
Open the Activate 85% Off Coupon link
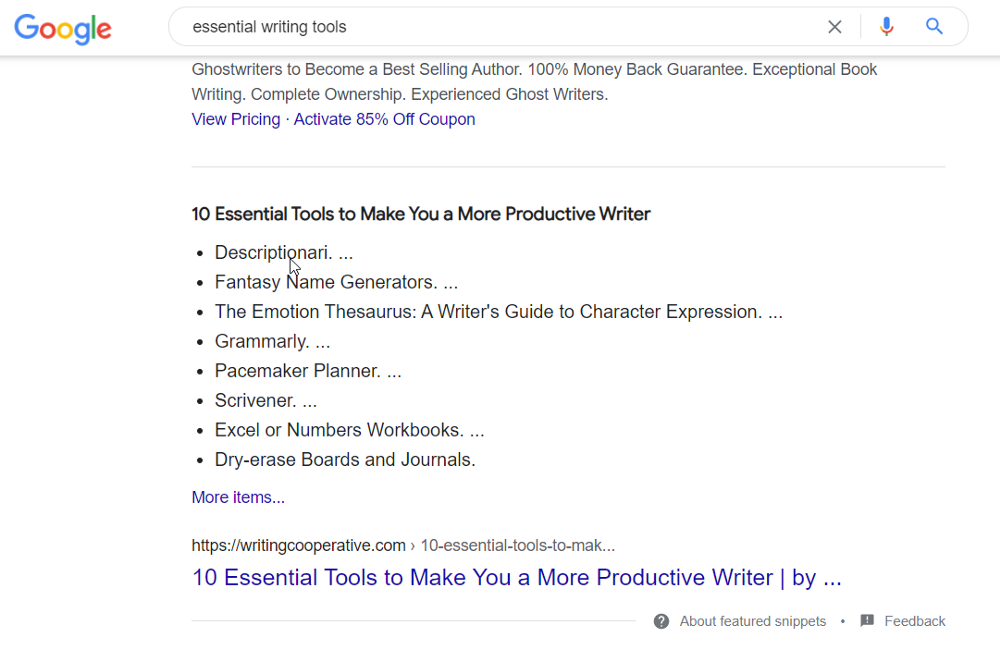tap(384, 119)
